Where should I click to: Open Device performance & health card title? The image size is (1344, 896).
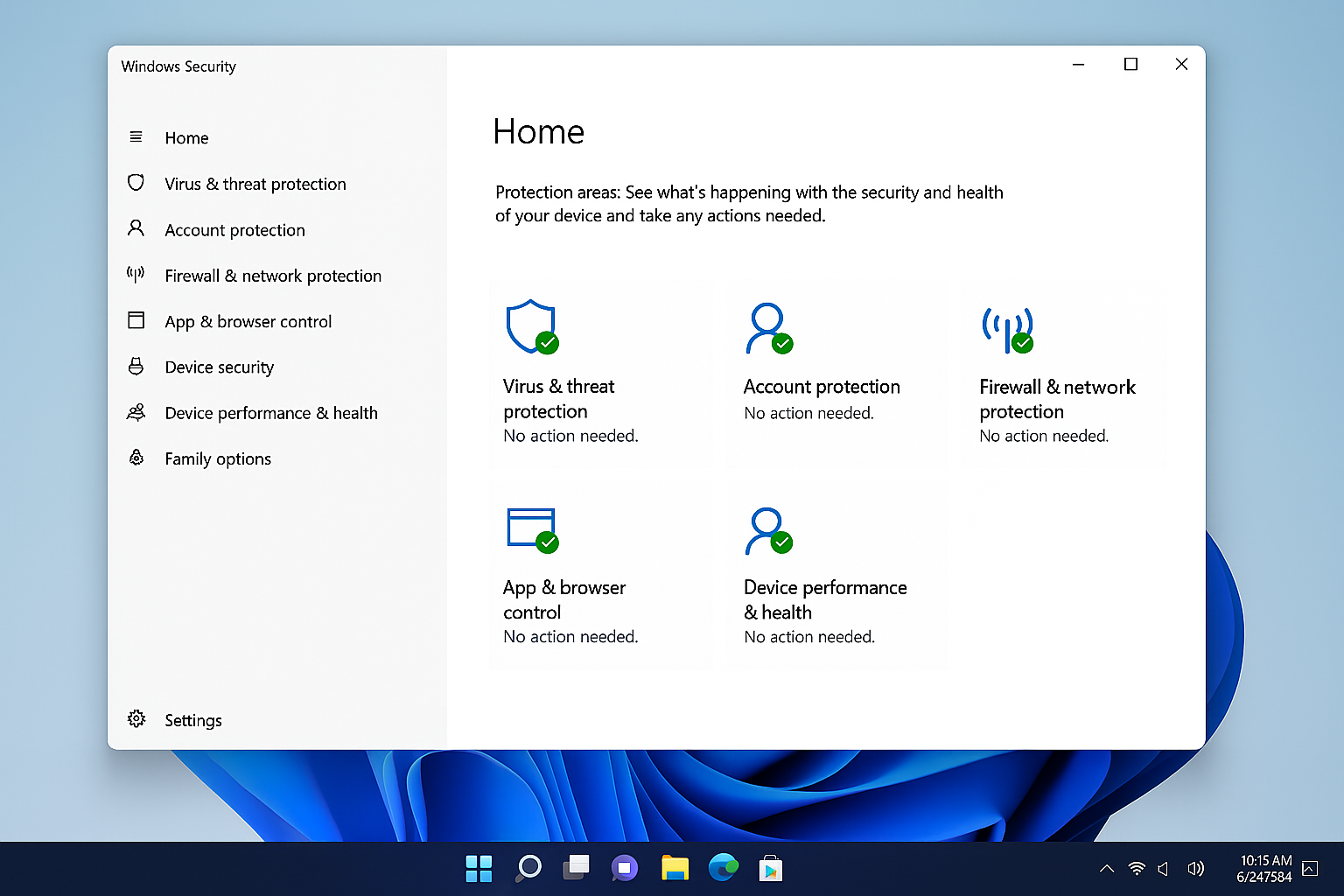tap(825, 599)
